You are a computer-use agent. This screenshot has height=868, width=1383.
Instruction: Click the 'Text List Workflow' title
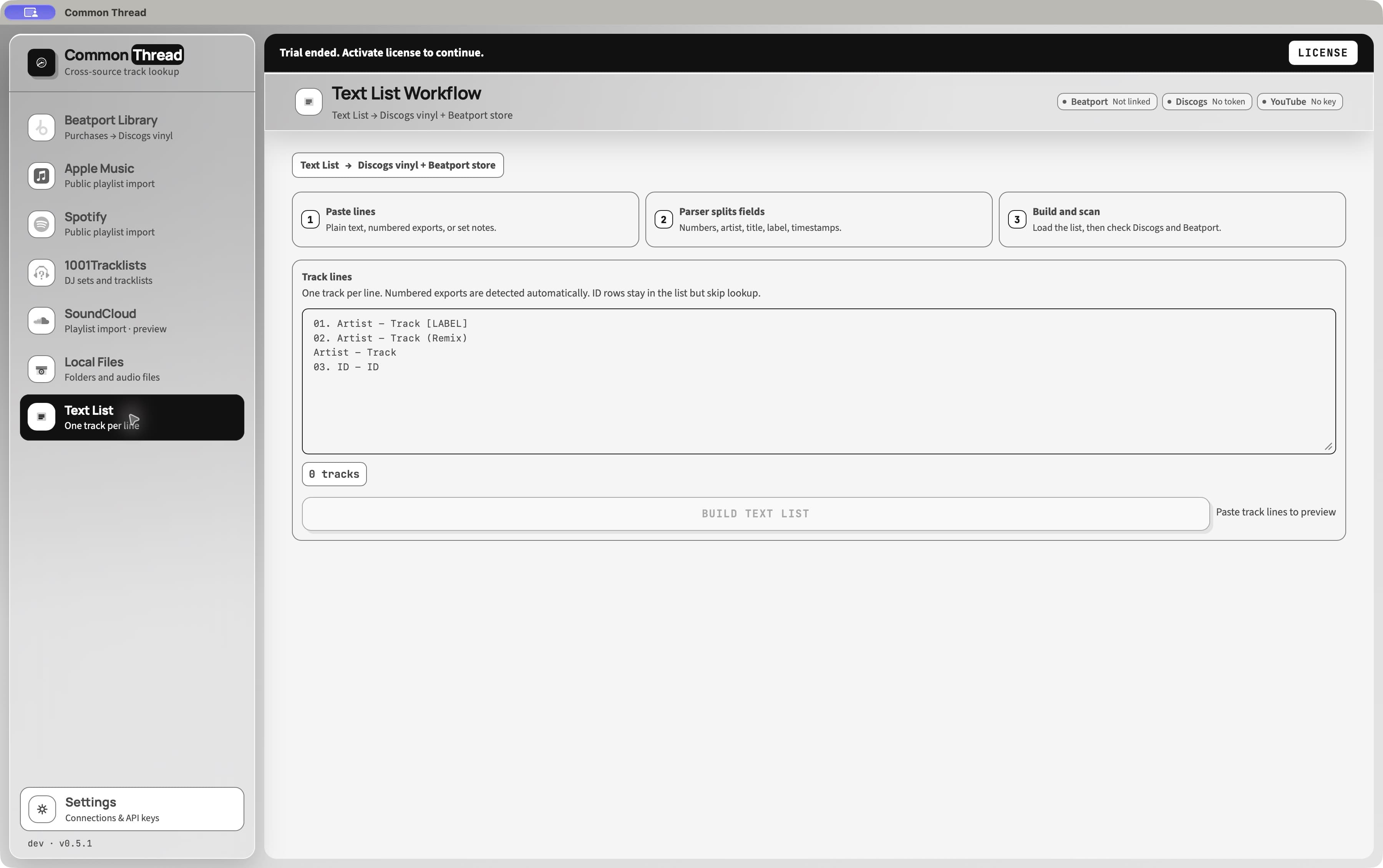[406, 93]
